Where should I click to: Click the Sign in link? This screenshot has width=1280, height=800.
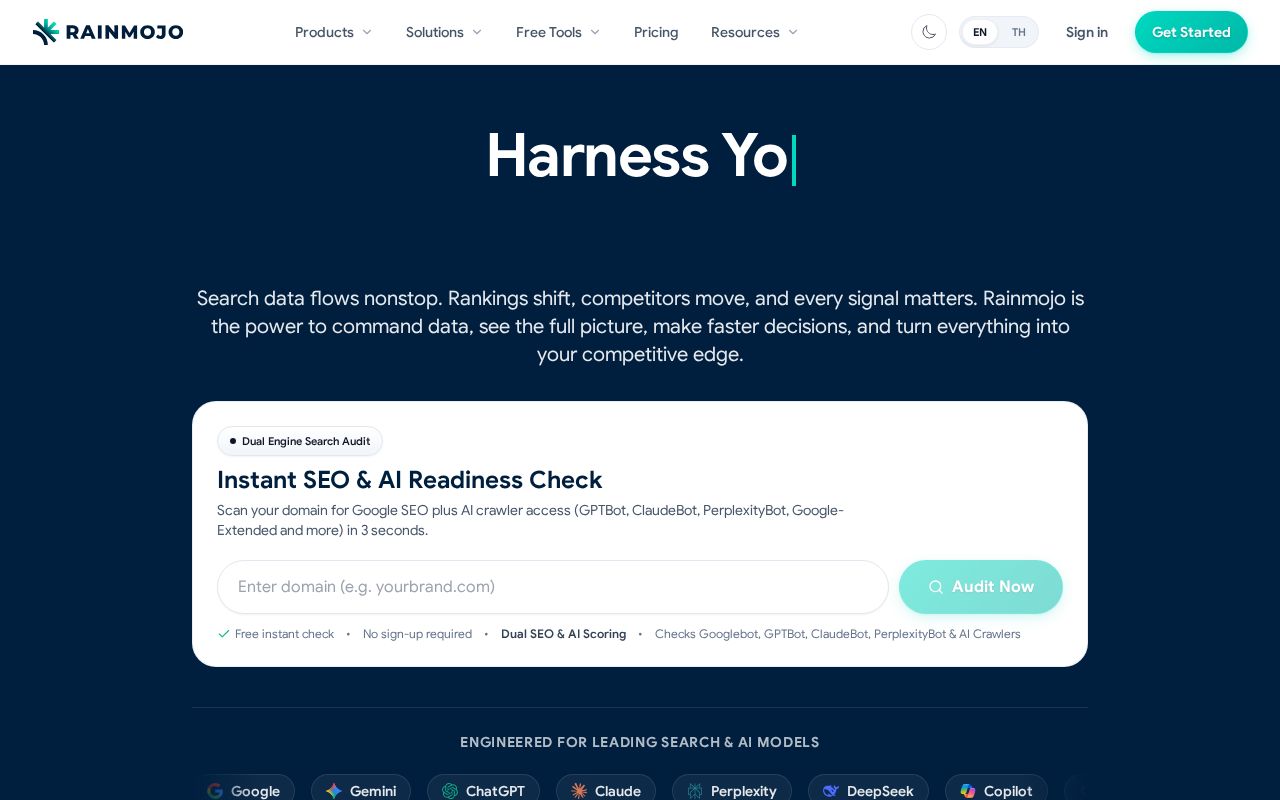point(1087,32)
